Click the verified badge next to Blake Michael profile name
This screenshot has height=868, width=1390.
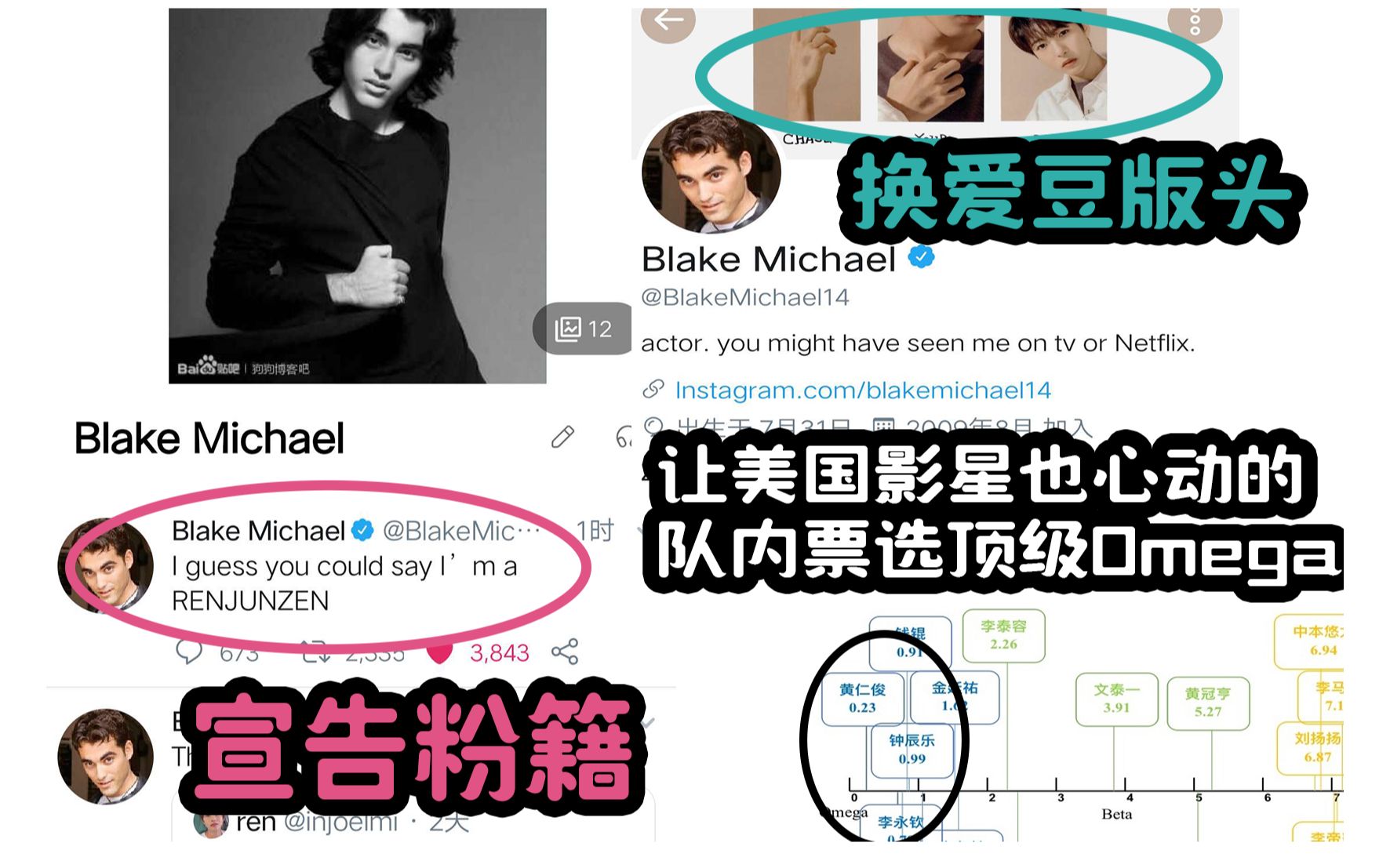point(922,257)
